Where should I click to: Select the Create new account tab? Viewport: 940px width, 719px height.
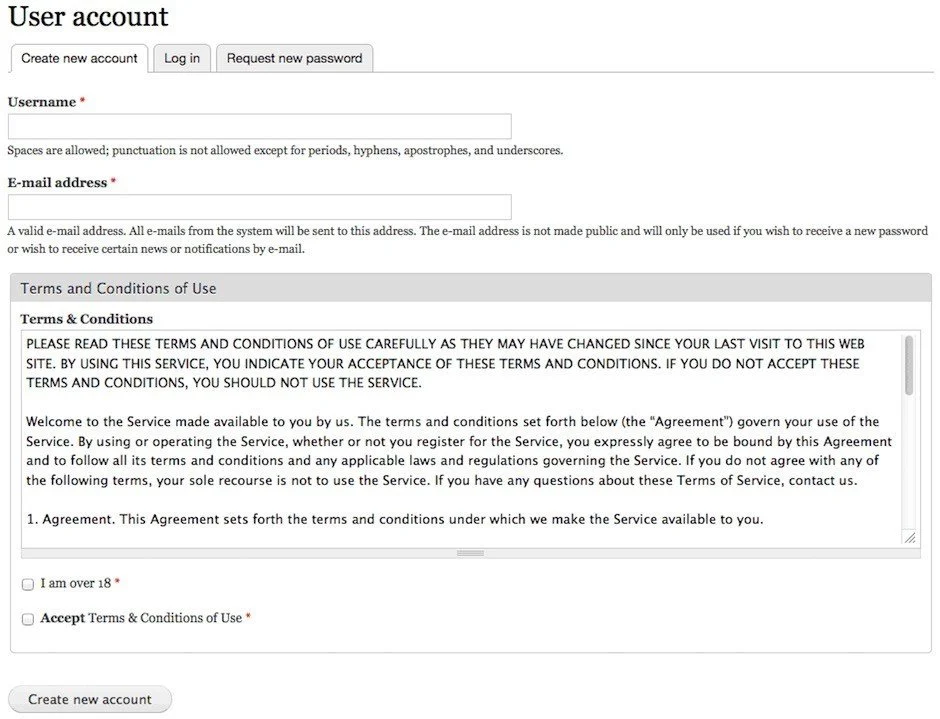pyautogui.click(x=78, y=58)
